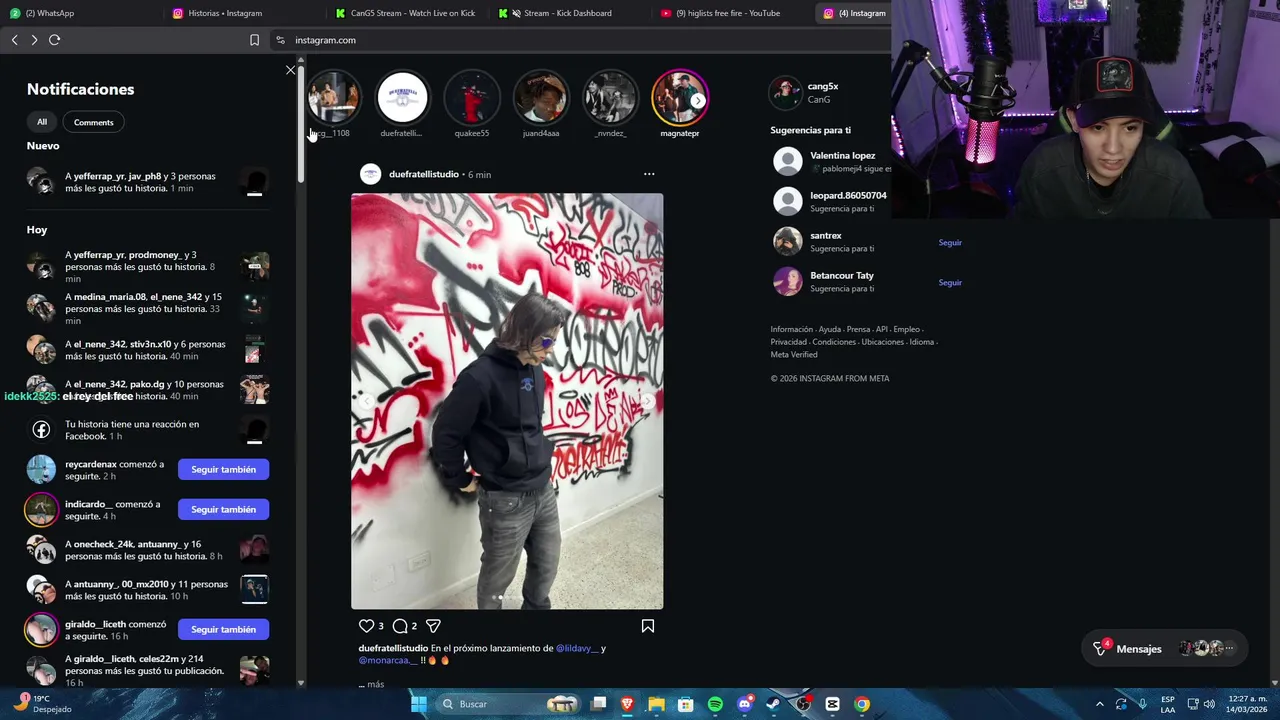
Task: Open @monarcaa.__ mention in caption
Action: (x=389, y=660)
